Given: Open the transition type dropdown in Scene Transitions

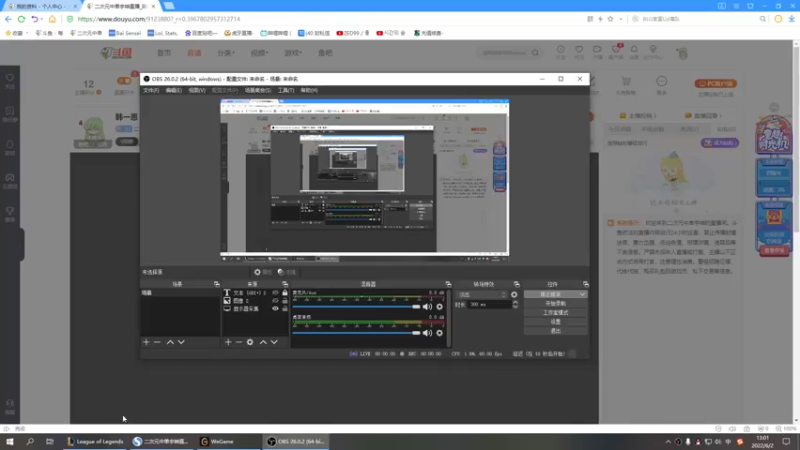Looking at the screenshot, I should pyautogui.click(x=482, y=295).
